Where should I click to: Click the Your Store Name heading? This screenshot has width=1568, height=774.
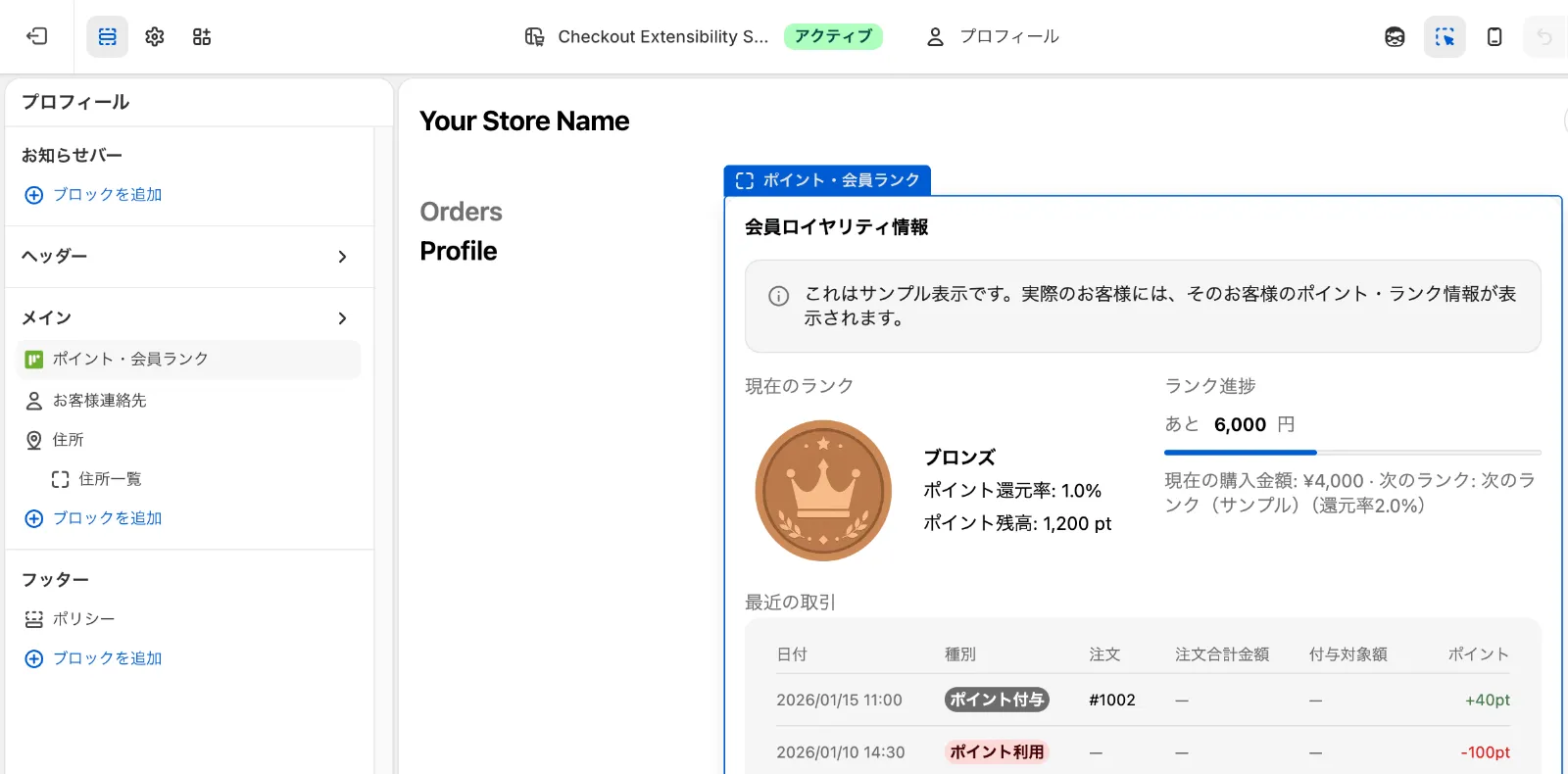tap(524, 121)
